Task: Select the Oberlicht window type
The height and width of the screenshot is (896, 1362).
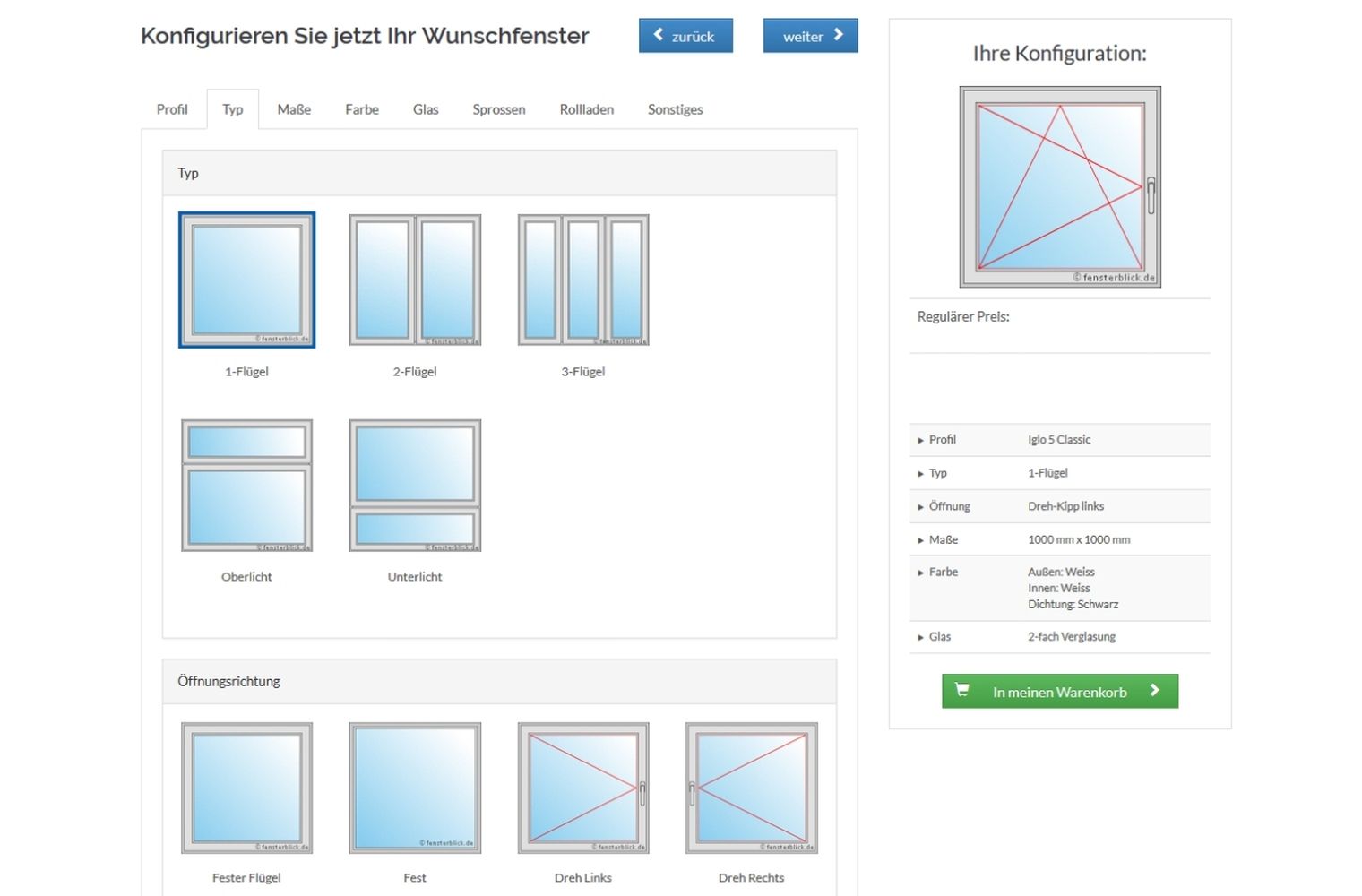Action: [246, 485]
